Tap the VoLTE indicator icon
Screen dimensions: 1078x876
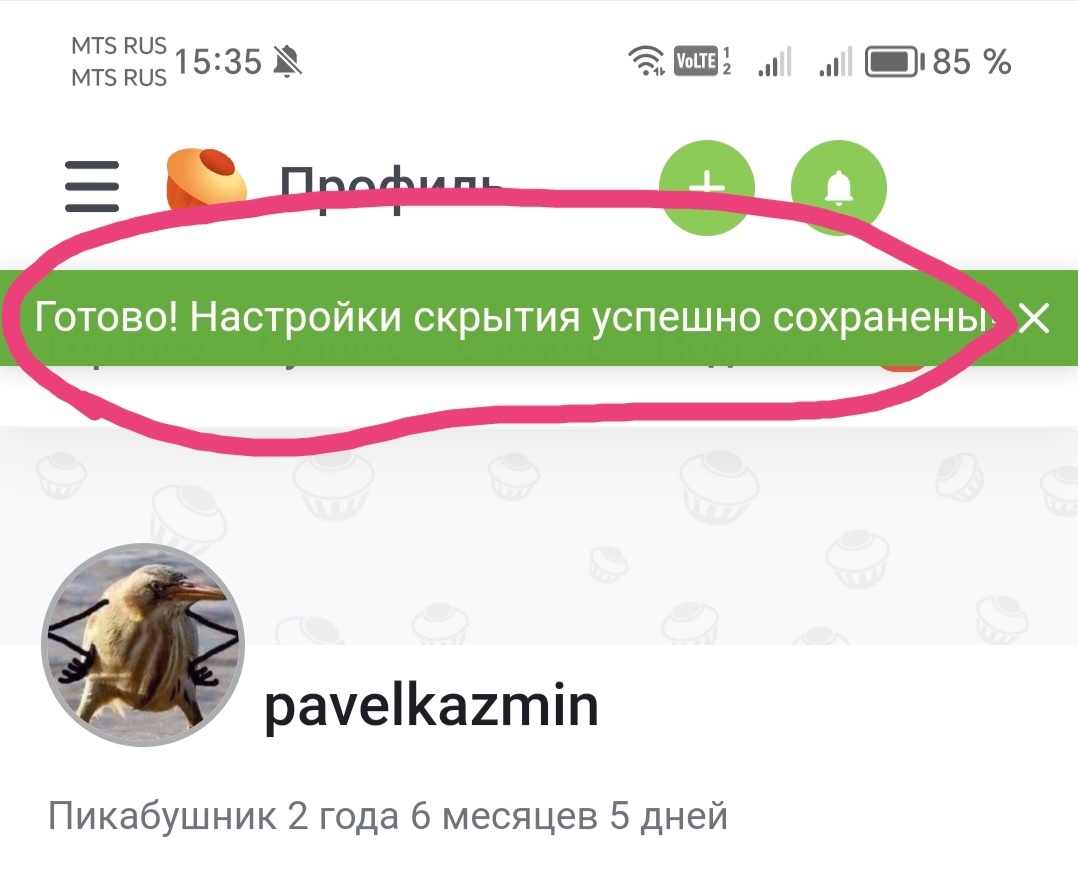click(703, 61)
